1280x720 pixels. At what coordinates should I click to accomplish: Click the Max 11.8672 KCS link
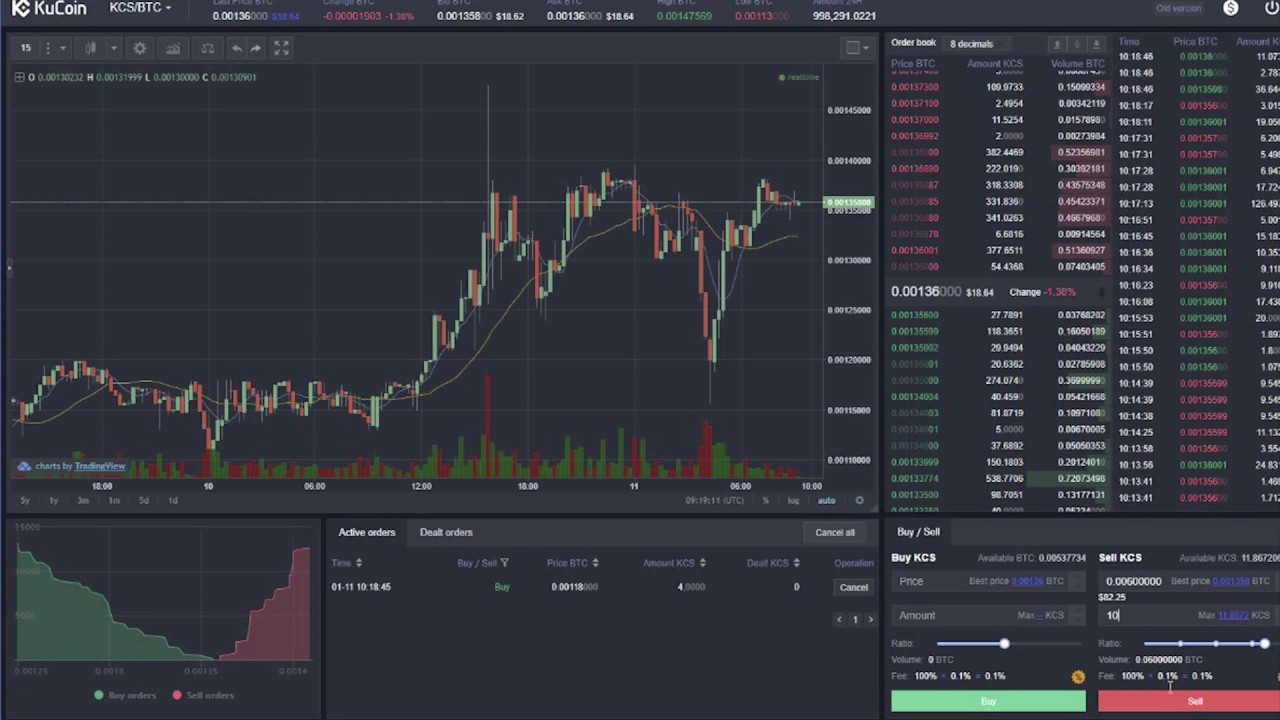tap(1232, 615)
